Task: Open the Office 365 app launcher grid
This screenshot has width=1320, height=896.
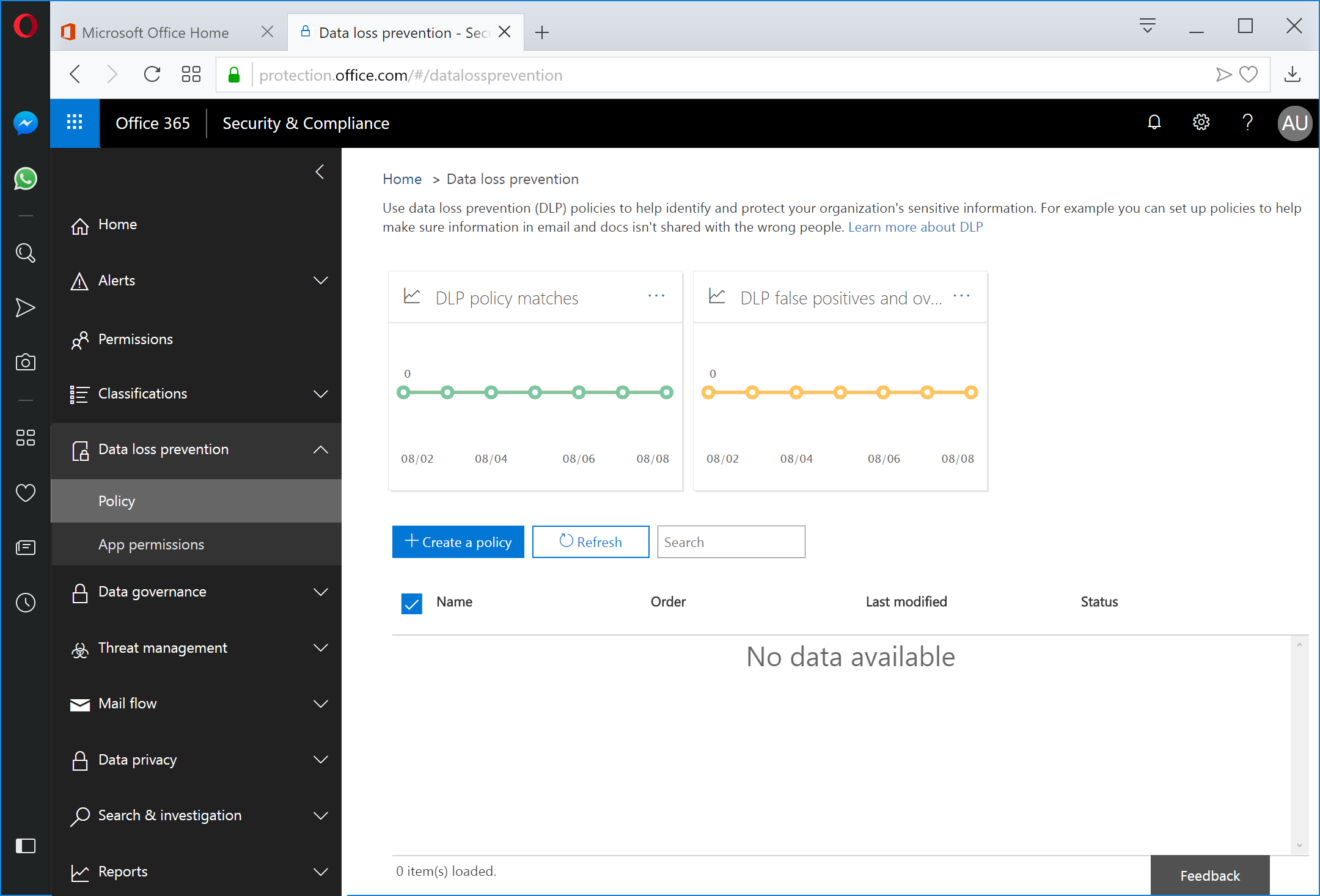Action: (74, 123)
